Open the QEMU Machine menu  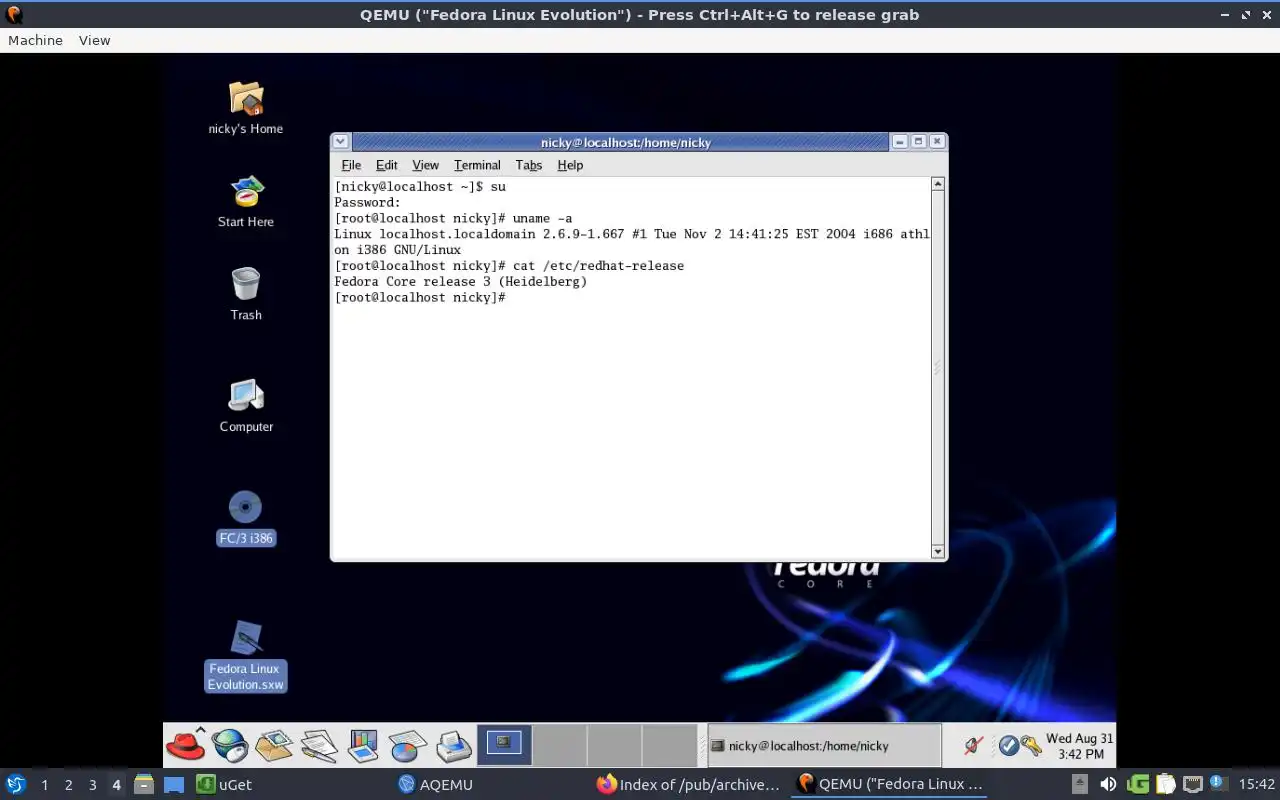click(x=35, y=40)
